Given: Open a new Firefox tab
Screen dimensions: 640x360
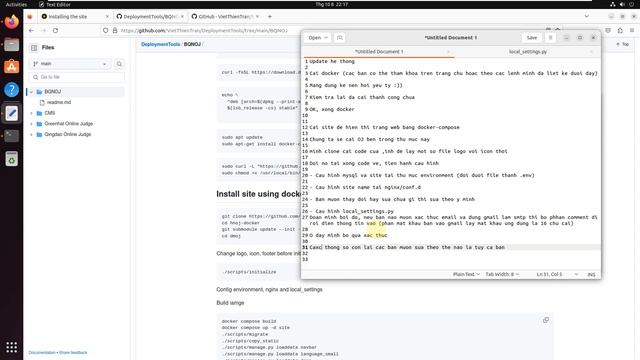Looking at the screenshot, I should point(270,17).
